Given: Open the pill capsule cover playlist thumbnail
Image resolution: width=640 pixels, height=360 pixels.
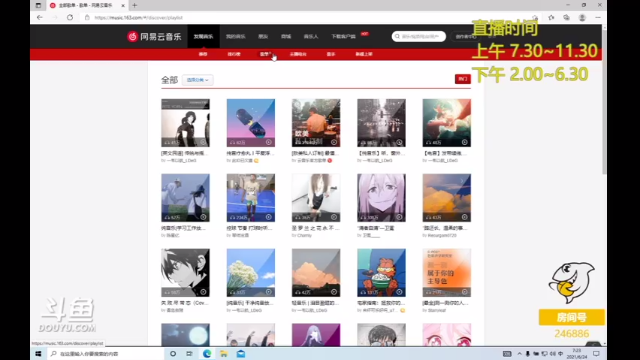Looking at the screenshot, I should tap(251, 123).
